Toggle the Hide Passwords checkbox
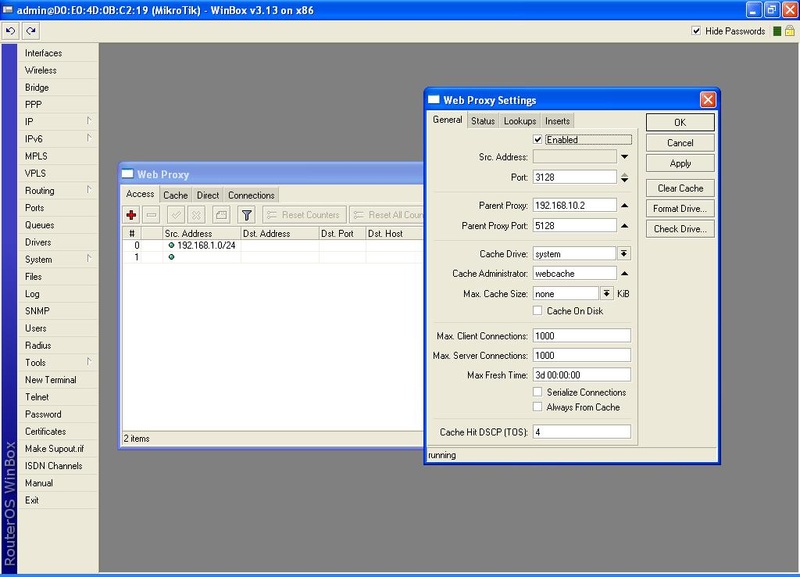Image resolution: width=800 pixels, height=577 pixels. coord(697,31)
